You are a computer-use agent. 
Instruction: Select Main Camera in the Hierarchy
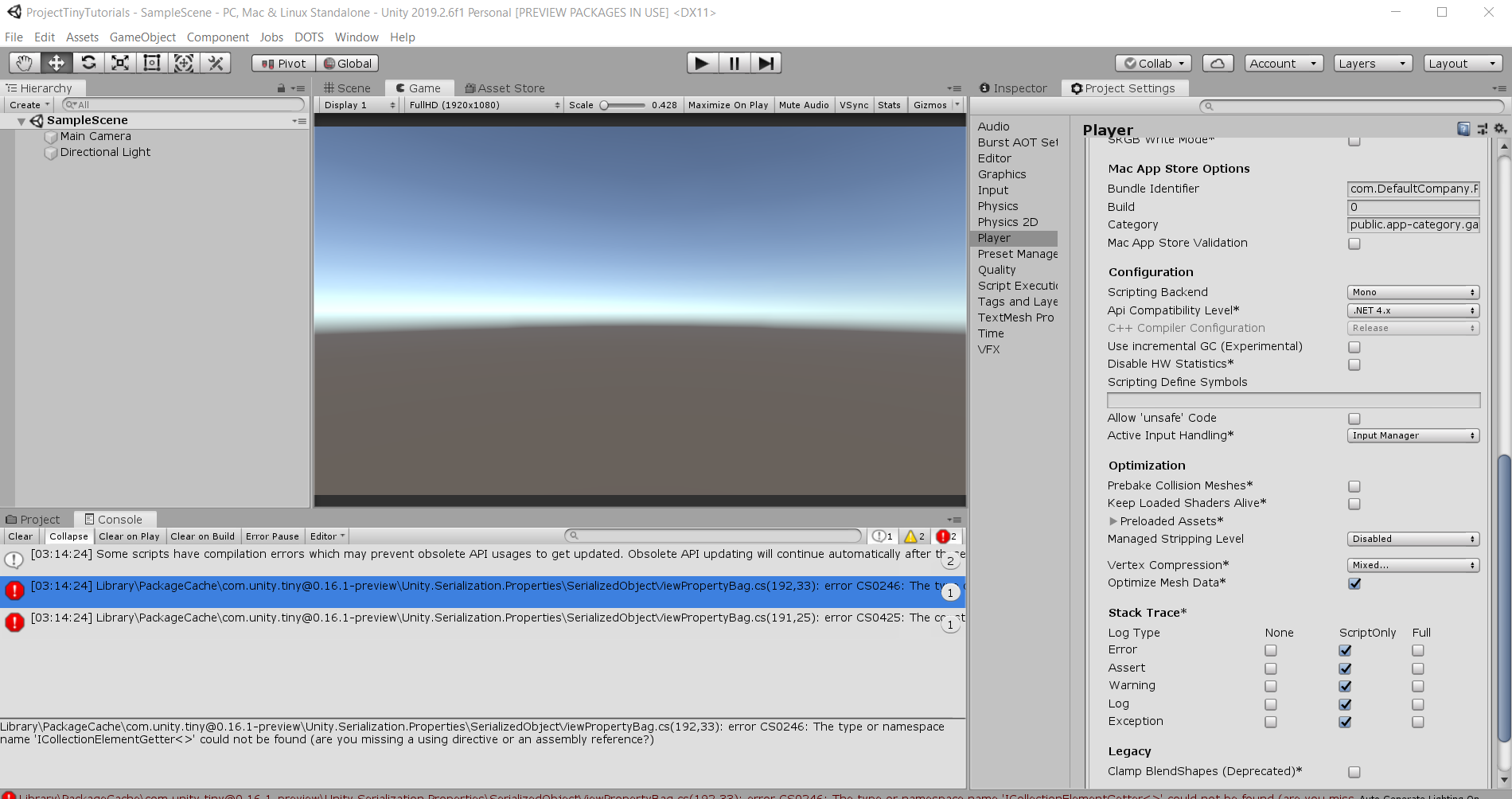[95, 136]
